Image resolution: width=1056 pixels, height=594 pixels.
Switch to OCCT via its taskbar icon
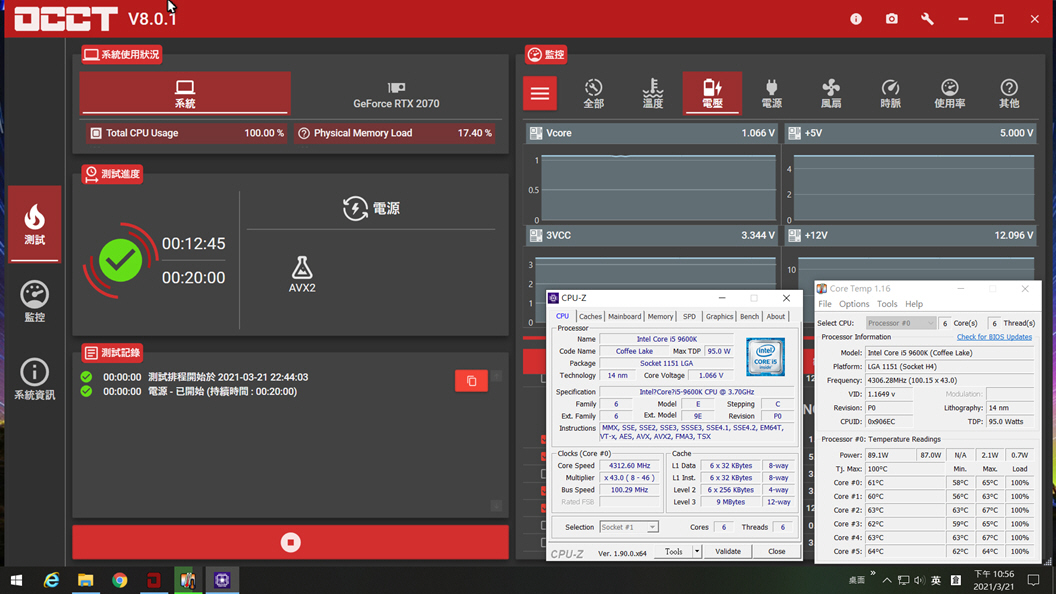point(154,580)
